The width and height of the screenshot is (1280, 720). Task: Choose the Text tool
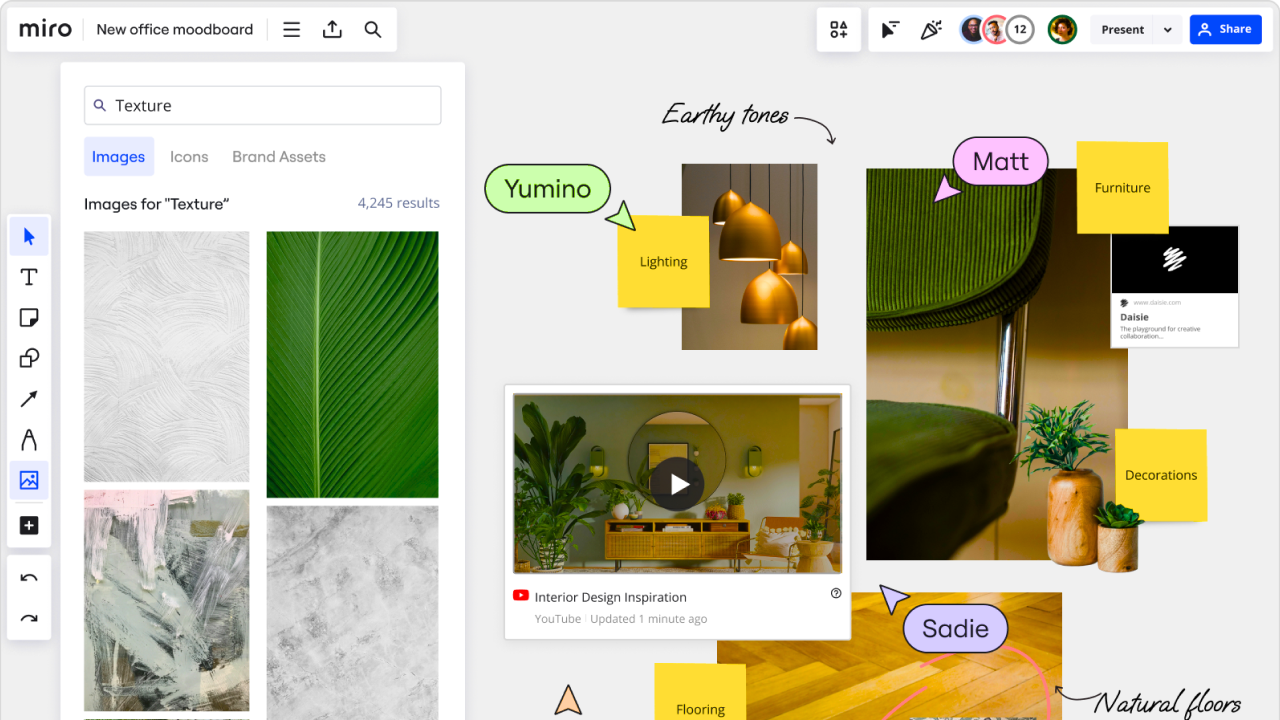point(29,277)
